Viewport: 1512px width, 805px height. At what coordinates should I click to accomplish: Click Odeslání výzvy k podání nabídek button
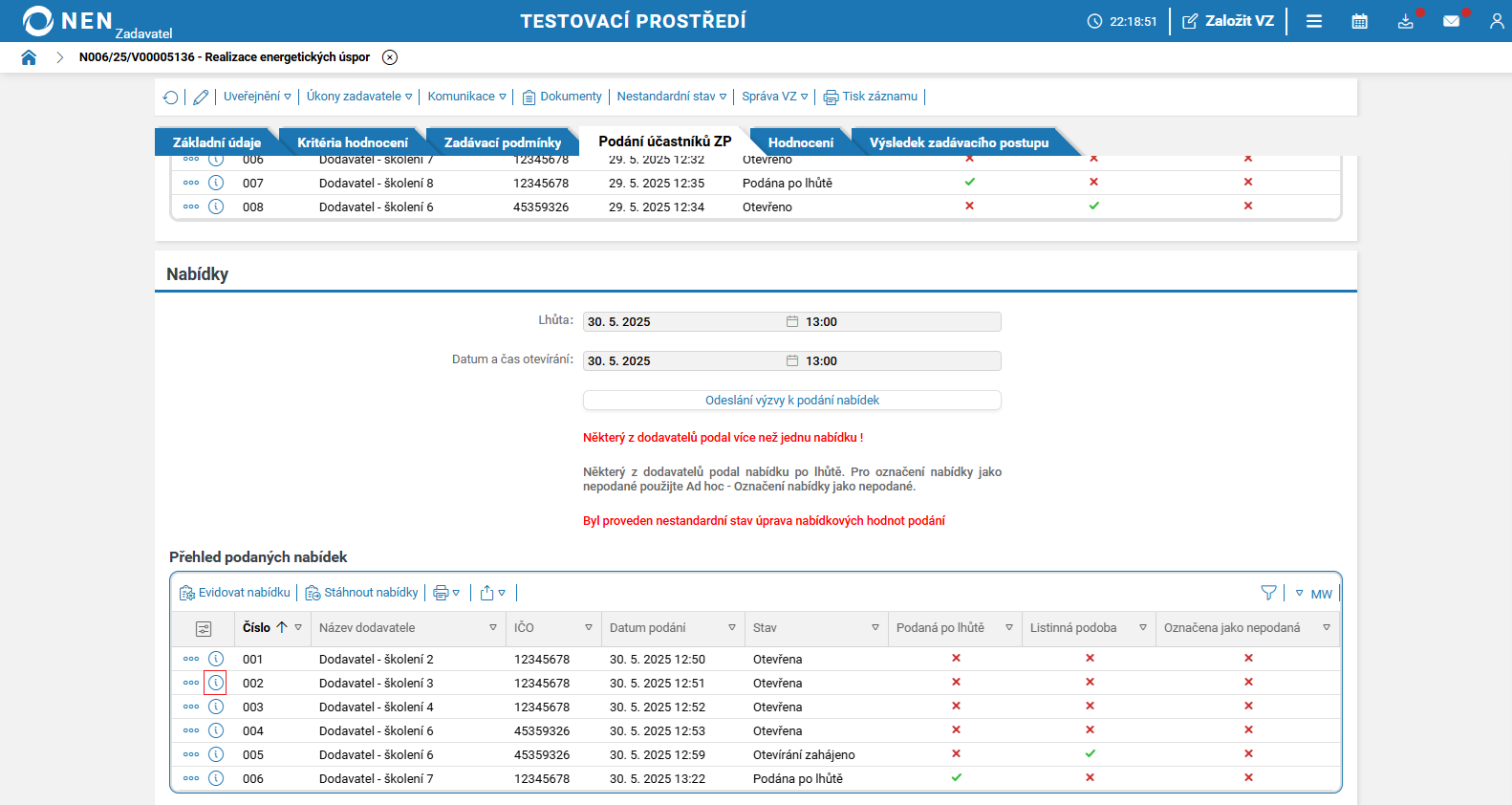[791, 401]
